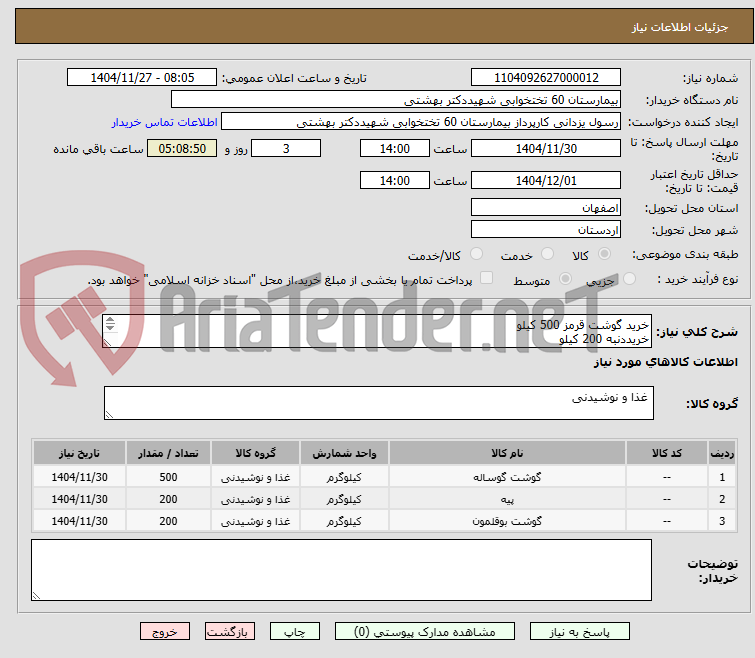Click the price validity time 14:00 field
Screen dimensions: 755x658
(x=394, y=181)
